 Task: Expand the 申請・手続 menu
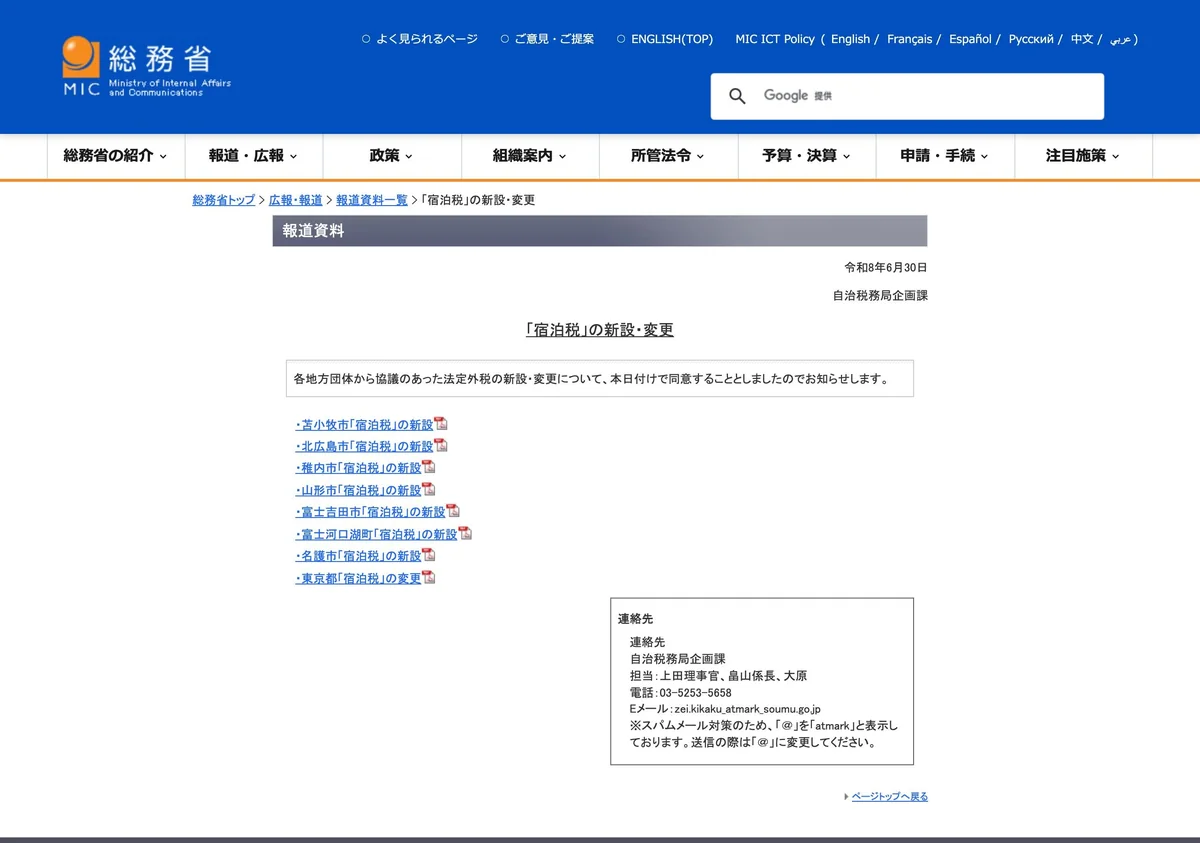pos(945,156)
